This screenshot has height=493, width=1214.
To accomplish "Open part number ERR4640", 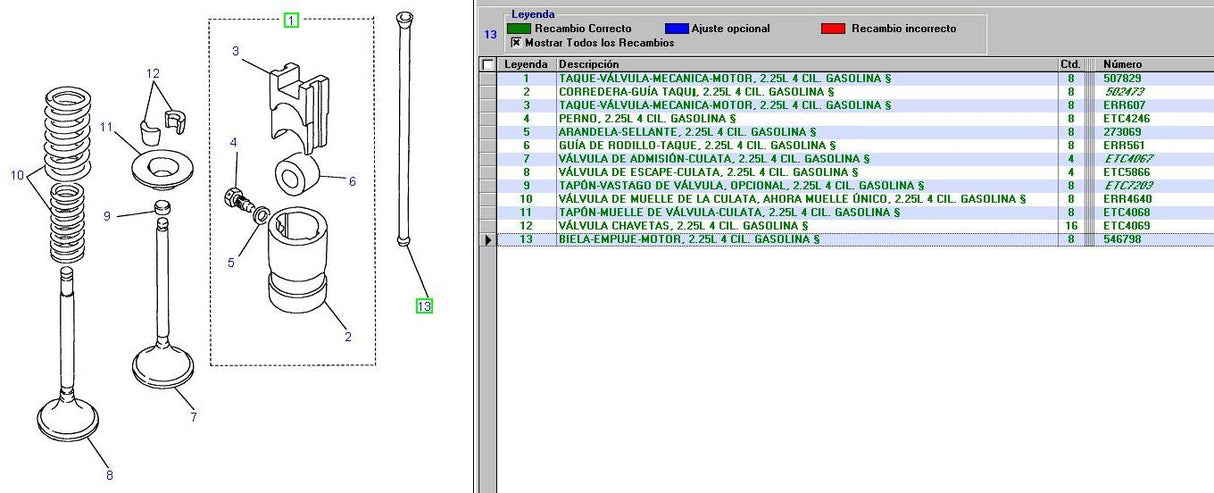I will (x=1125, y=199).
